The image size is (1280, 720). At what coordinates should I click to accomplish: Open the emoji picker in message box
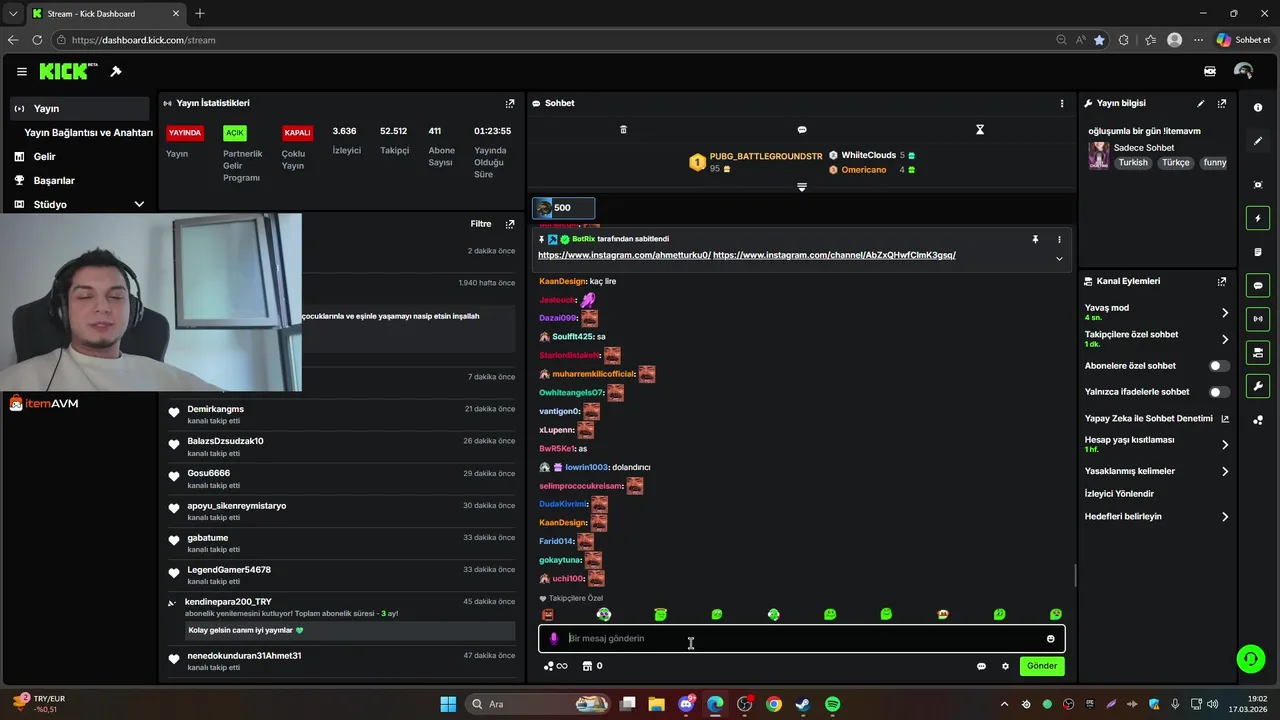click(1050, 639)
